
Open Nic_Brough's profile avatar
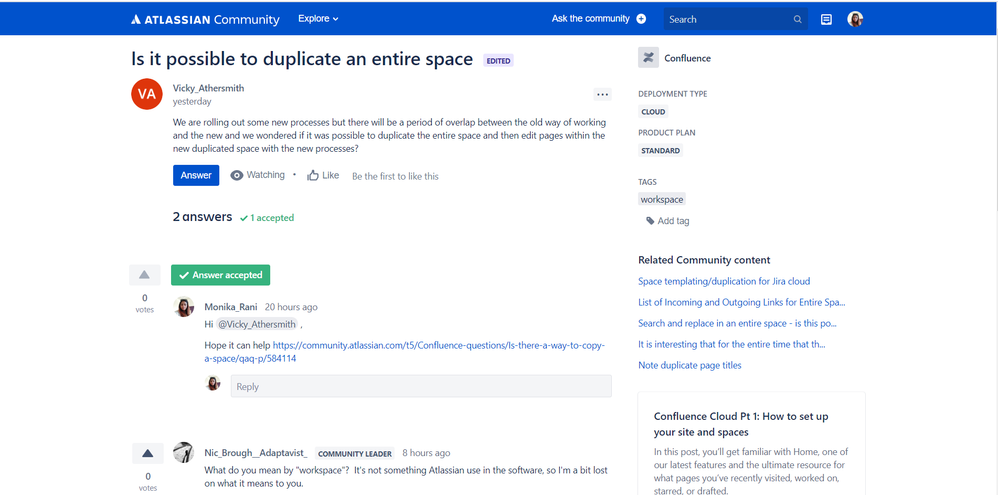(184, 452)
